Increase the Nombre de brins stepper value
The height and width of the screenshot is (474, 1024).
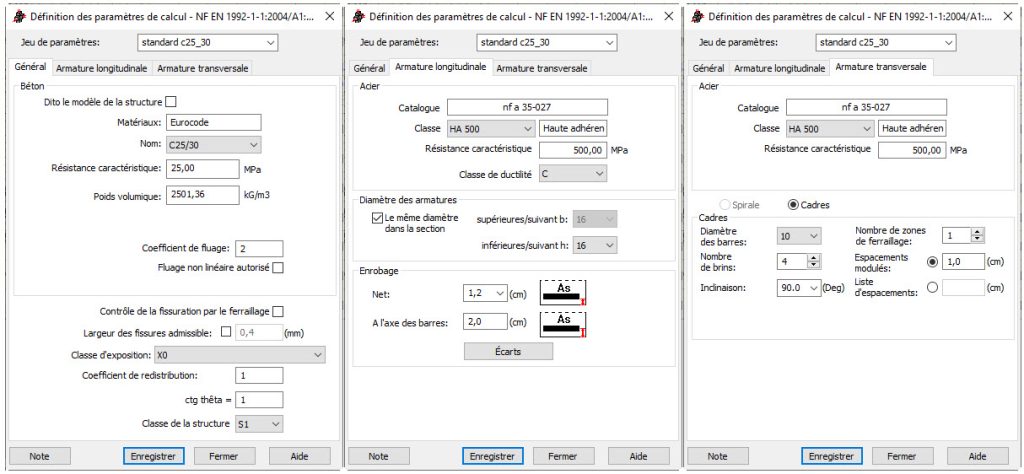click(814, 258)
